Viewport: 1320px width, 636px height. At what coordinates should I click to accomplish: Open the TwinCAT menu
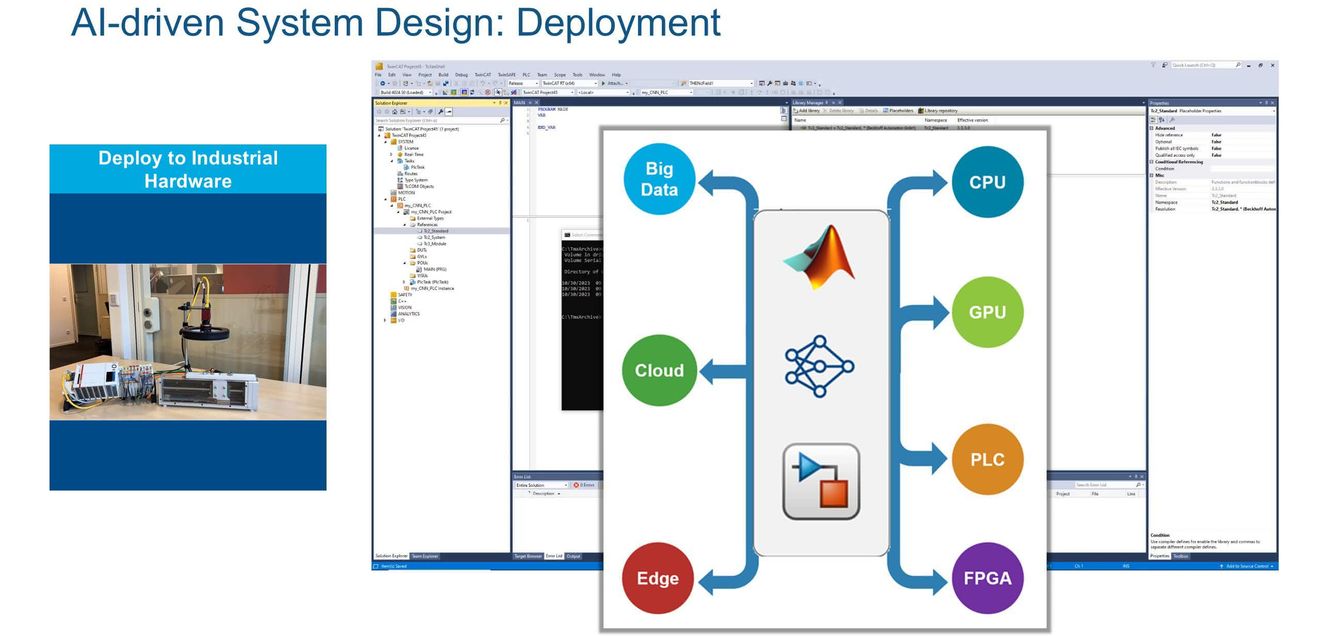[x=483, y=75]
